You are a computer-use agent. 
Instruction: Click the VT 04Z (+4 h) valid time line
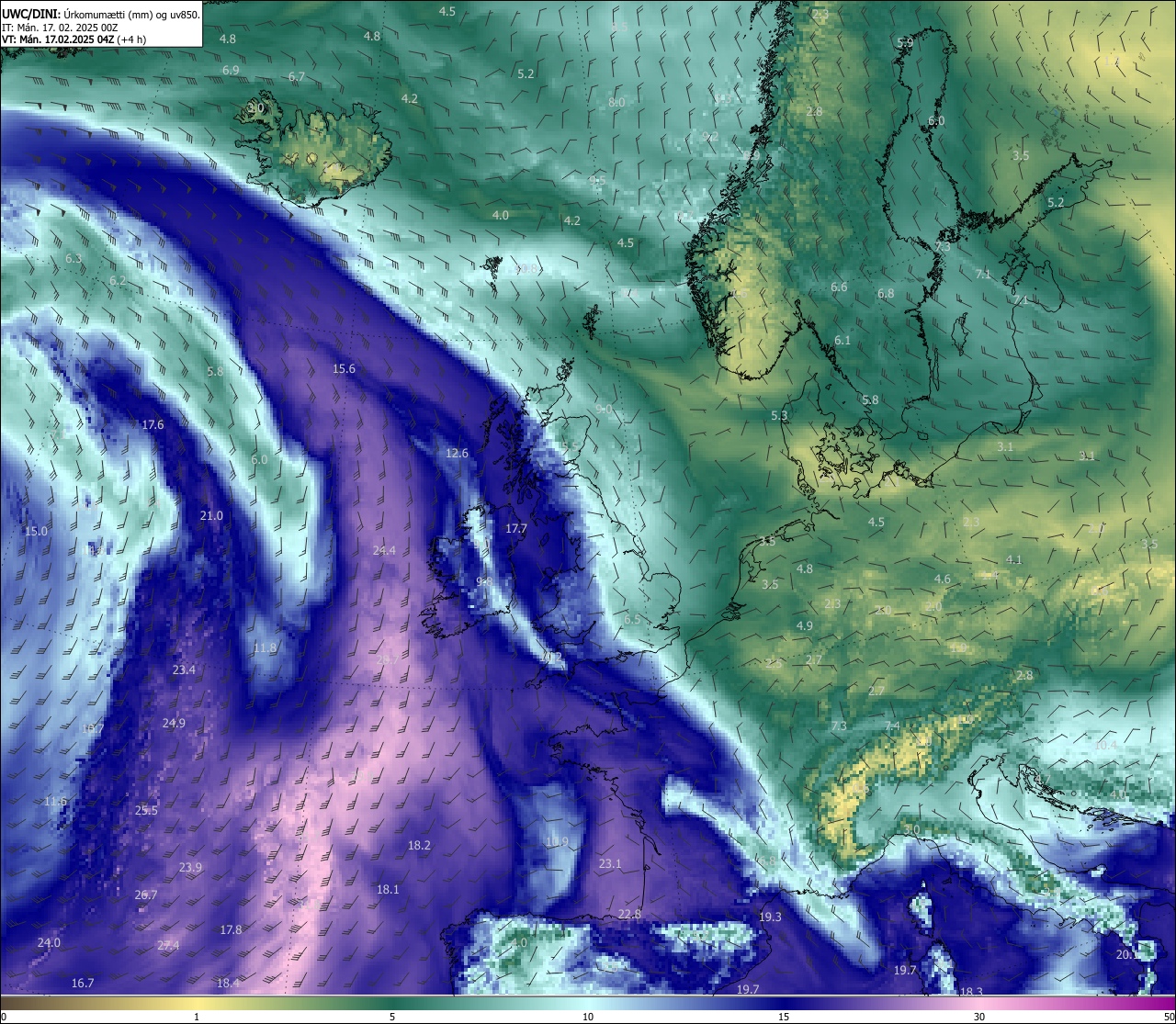74,39
